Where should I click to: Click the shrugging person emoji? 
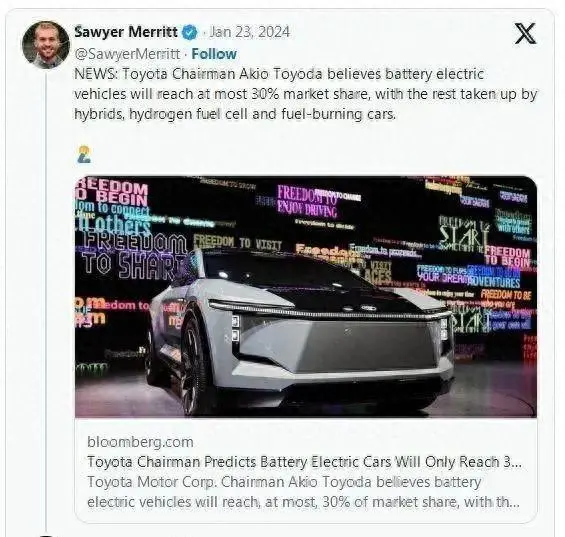click(x=84, y=154)
